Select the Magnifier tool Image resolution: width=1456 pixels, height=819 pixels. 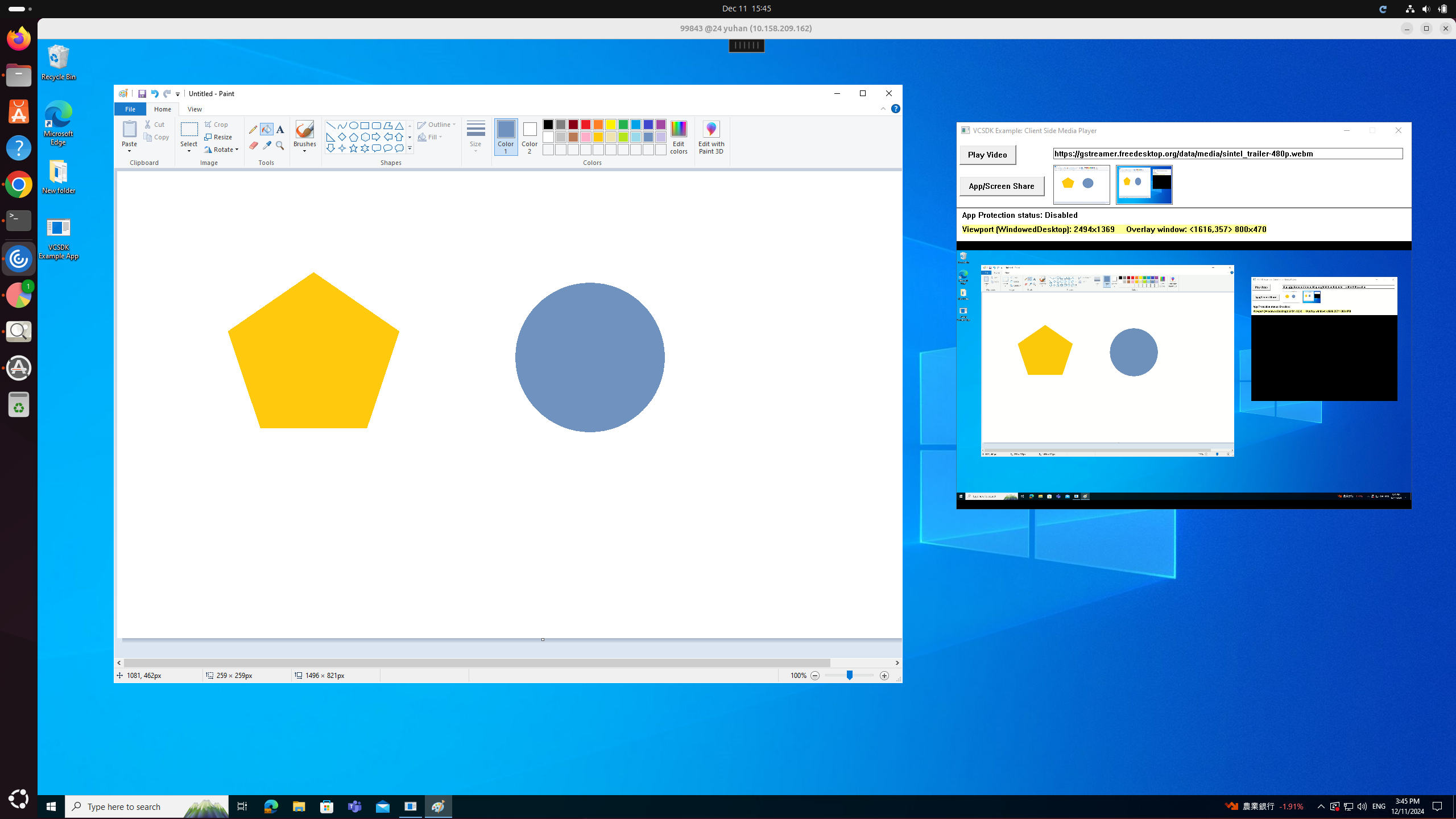click(x=280, y=146)
